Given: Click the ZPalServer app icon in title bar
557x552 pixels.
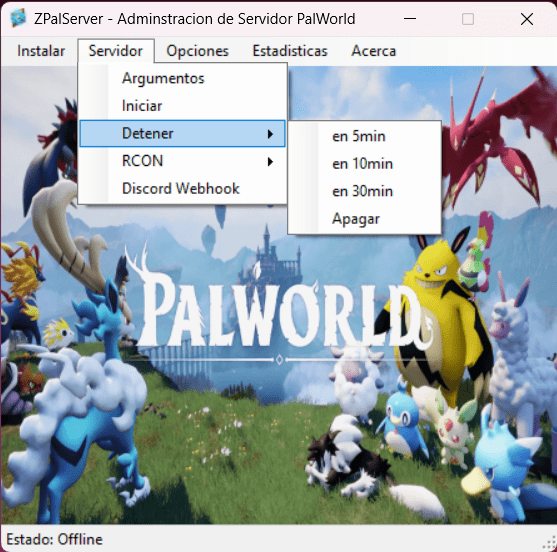Looking at the screenshot, I should click(x=18, y=18).
